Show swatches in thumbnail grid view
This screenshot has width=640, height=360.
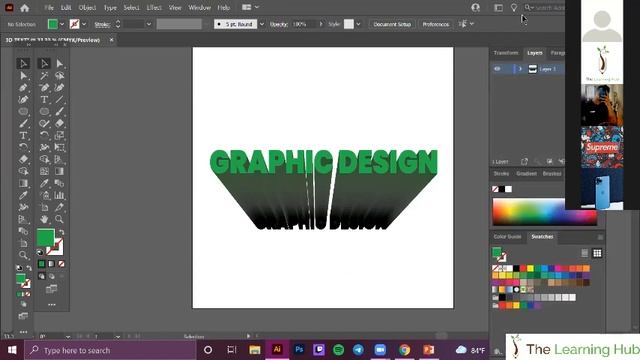tap(597, 253)
